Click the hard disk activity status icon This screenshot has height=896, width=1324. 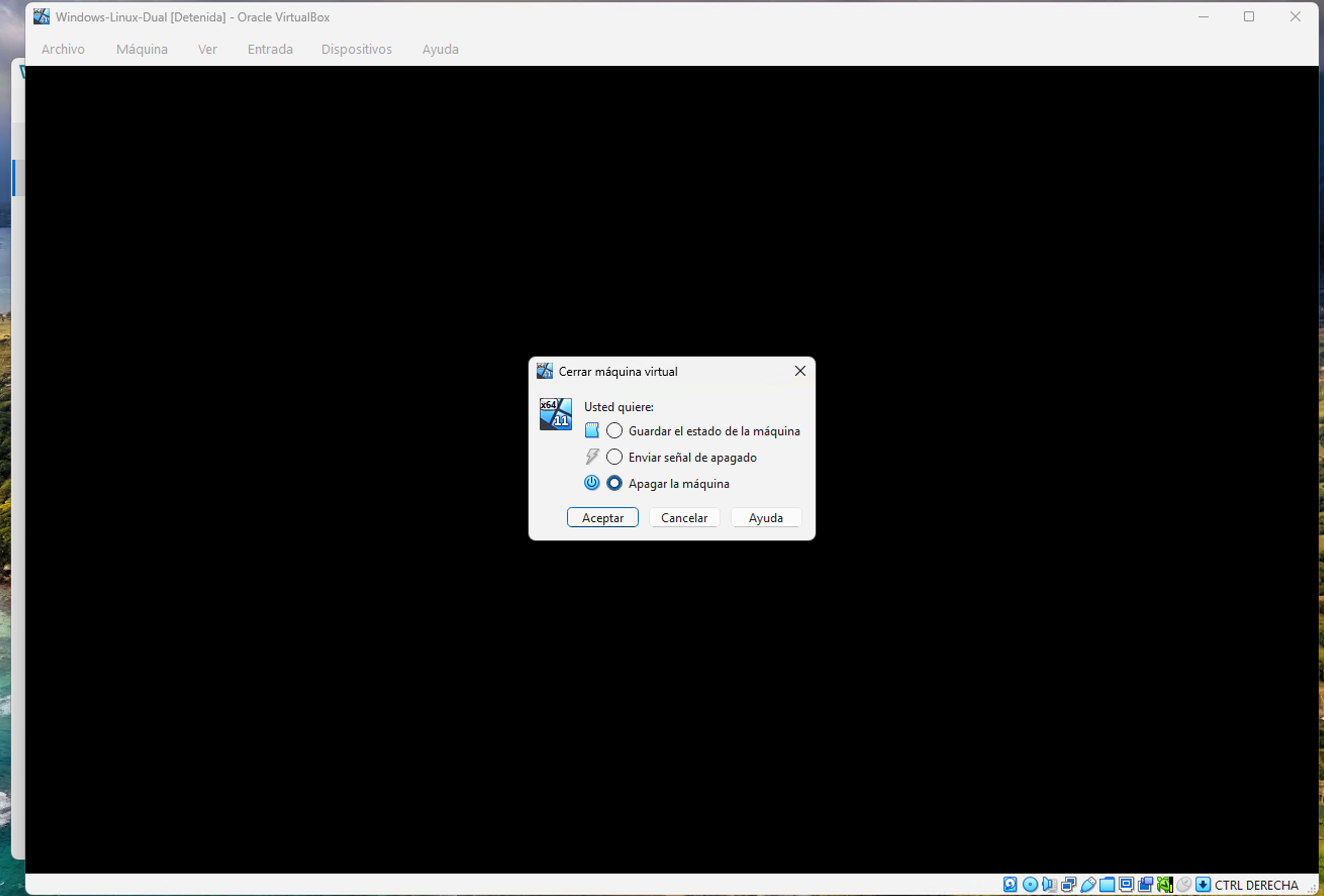pos(1010,884)
